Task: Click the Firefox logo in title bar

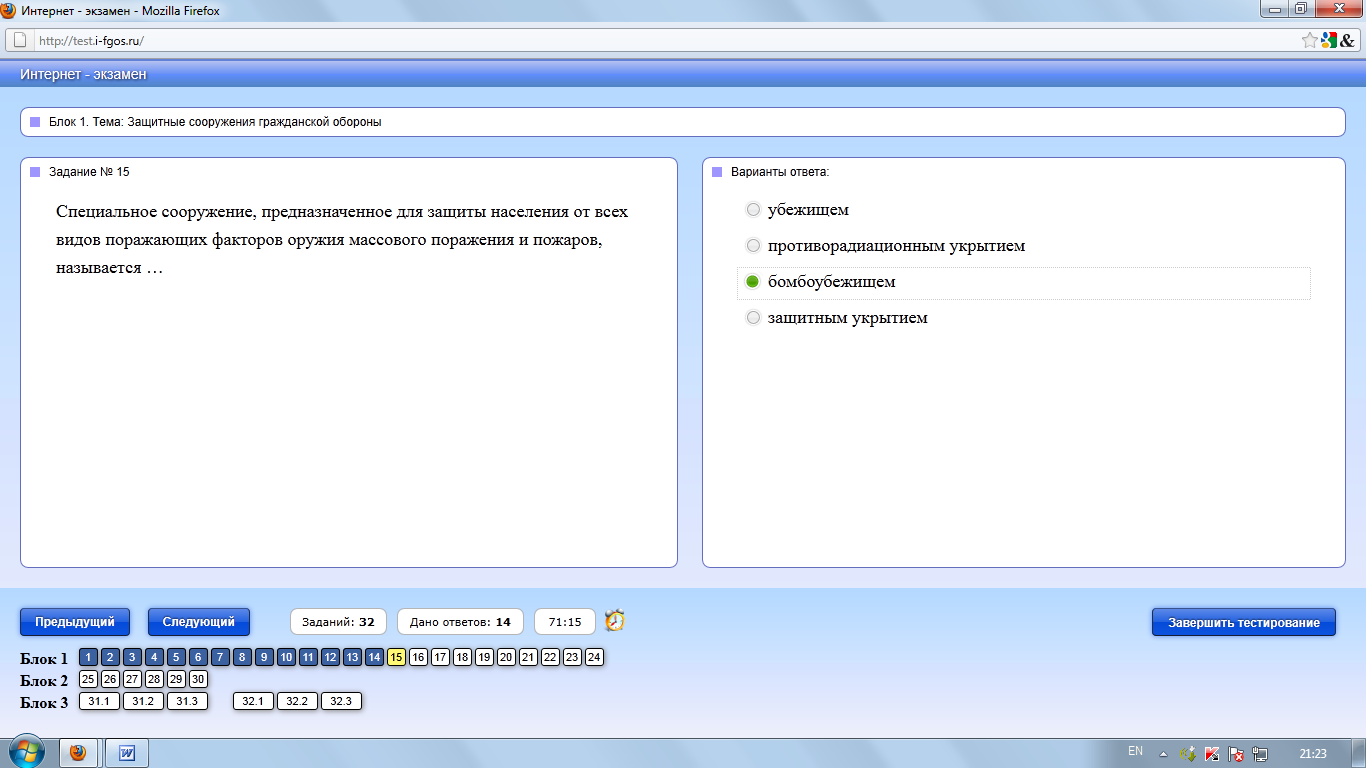Action: tap(9, 10)
